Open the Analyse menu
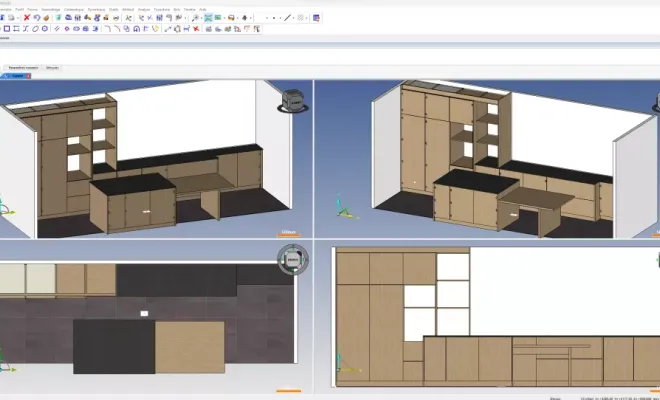Screen dimensions: 660x400 [144, 9]
